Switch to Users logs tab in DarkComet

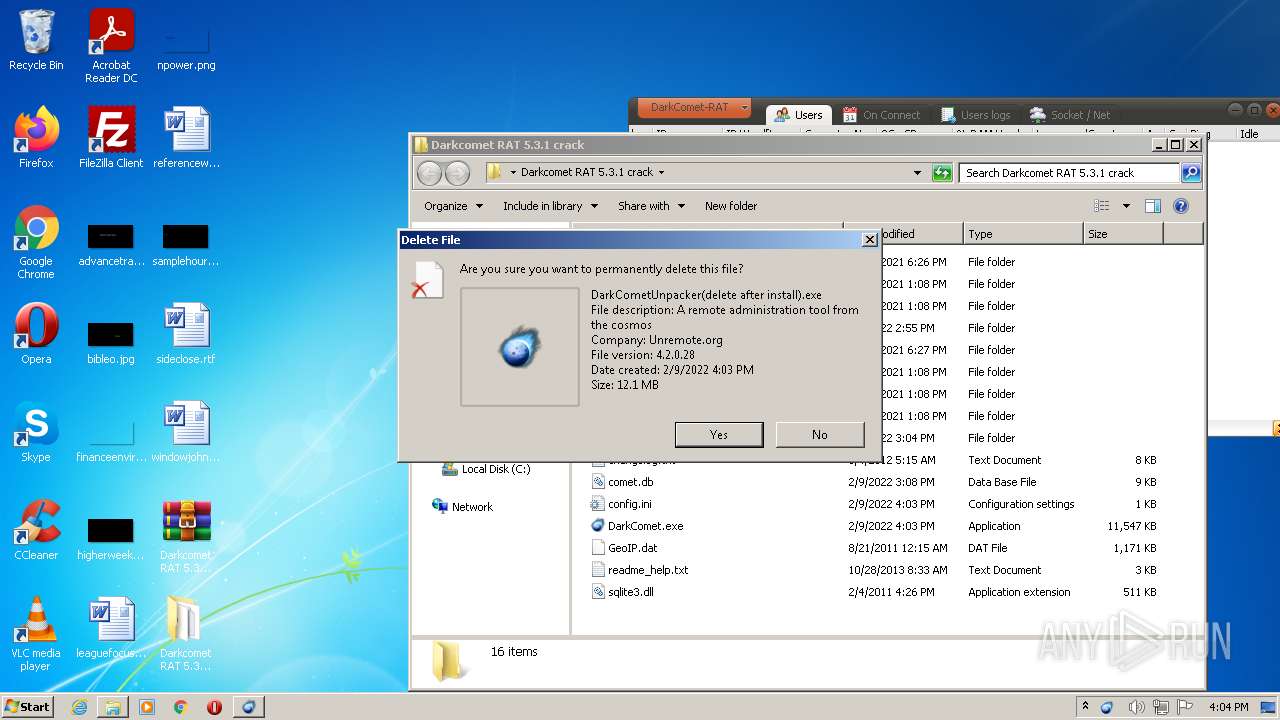[973, 114]
